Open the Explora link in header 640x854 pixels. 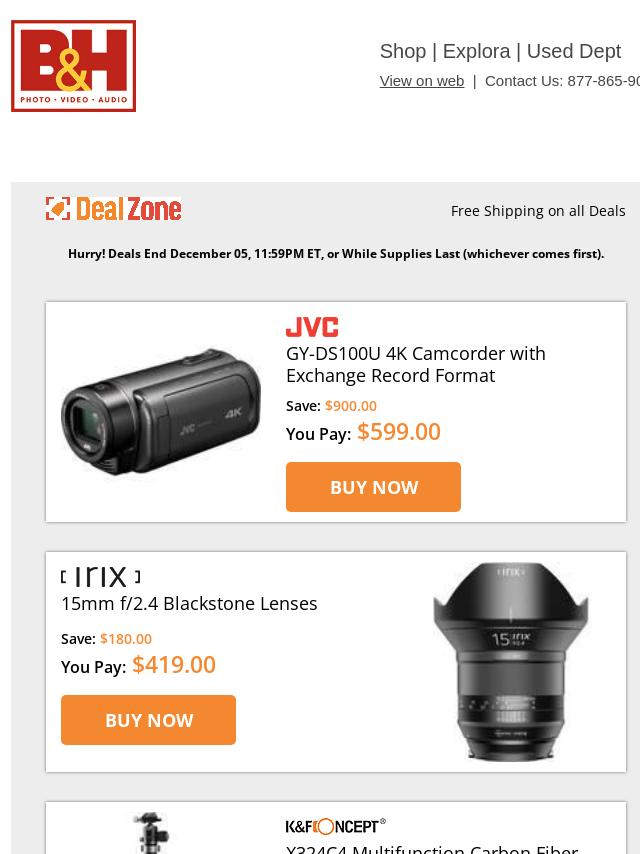477,51
